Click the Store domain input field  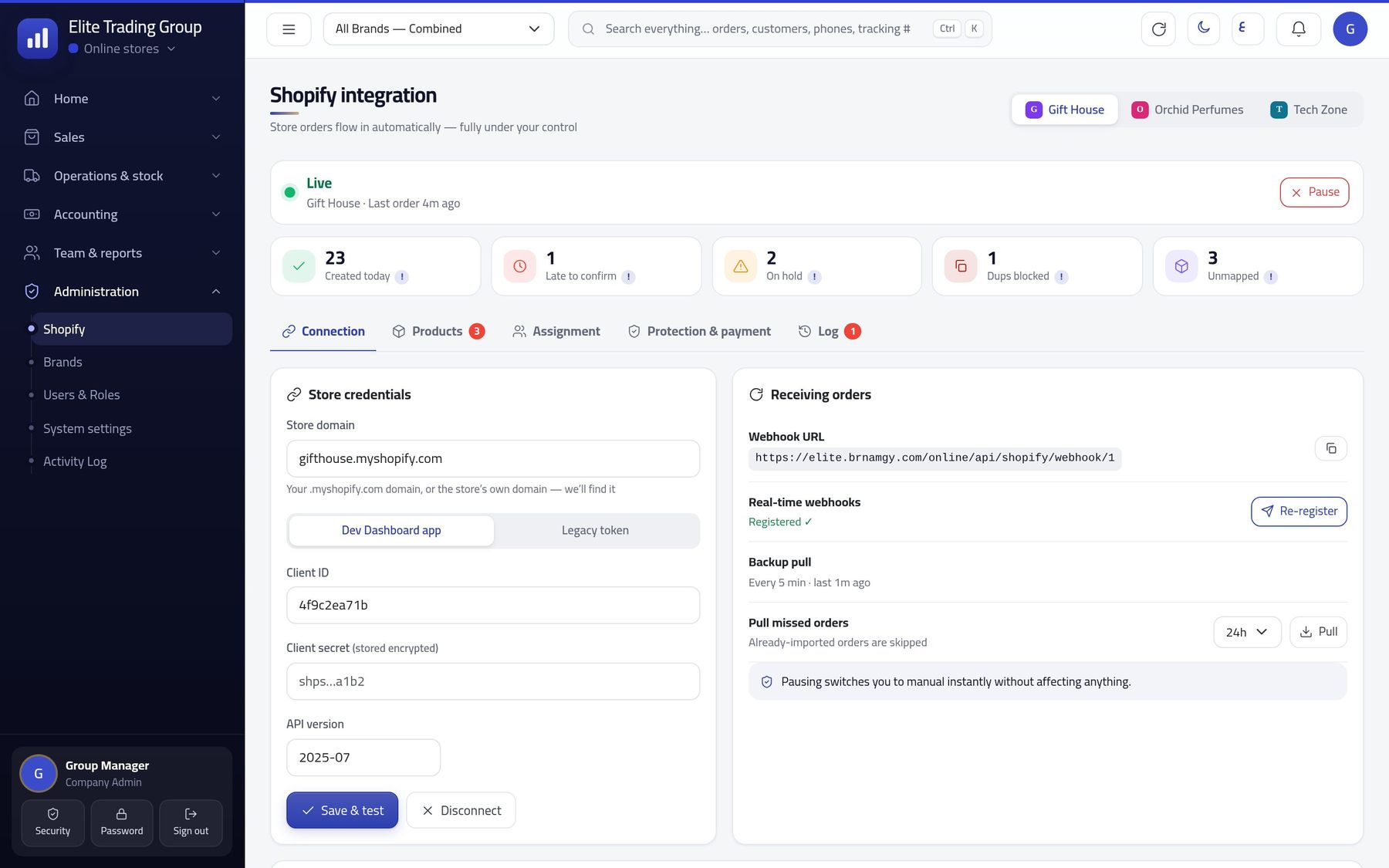pyautogui.click(x=493, y=458)
